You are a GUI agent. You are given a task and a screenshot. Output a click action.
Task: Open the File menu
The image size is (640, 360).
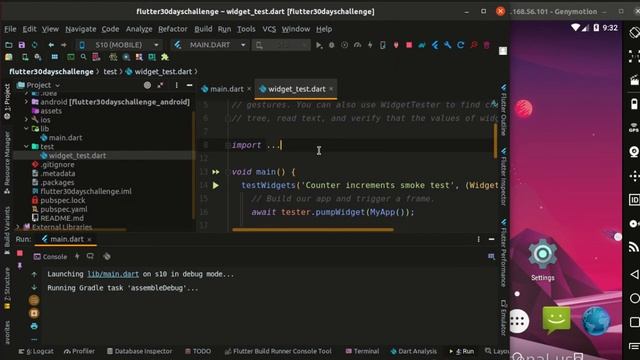[x=10, y=29]
